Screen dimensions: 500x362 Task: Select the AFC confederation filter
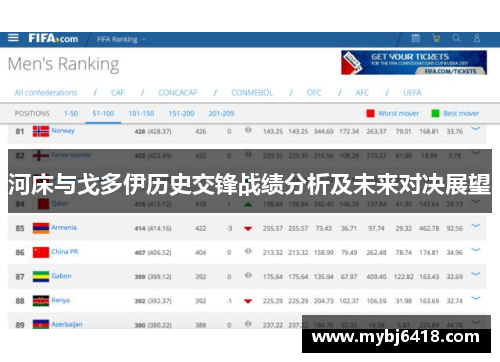click(362, 93)
